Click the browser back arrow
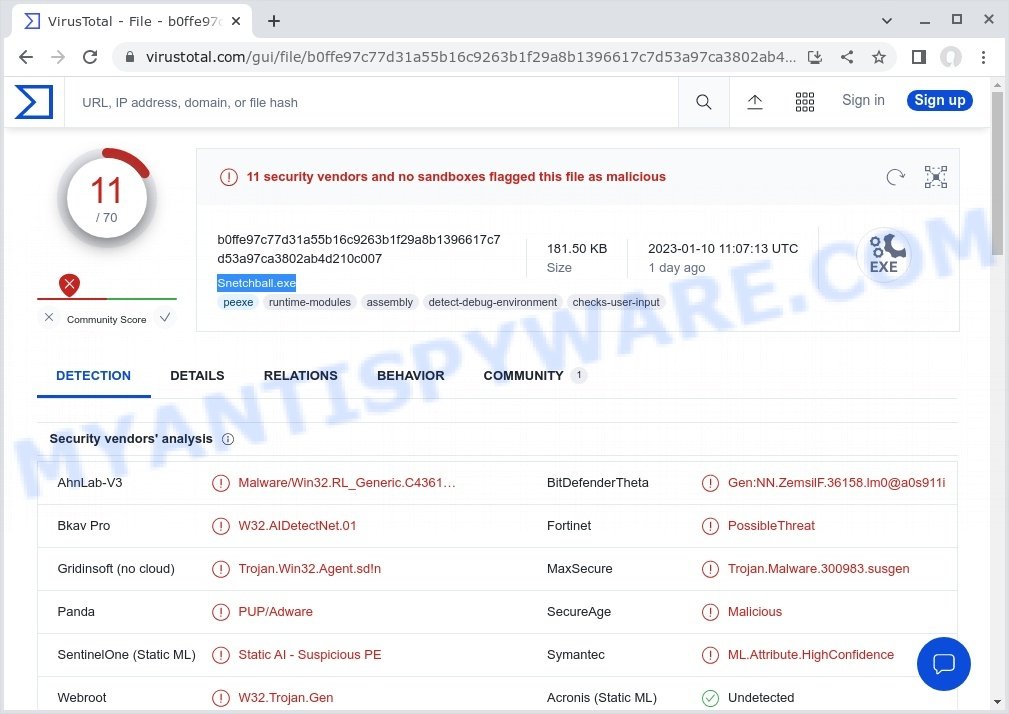This screenshot has height=714, width=1009. click(x=26, y=57)
